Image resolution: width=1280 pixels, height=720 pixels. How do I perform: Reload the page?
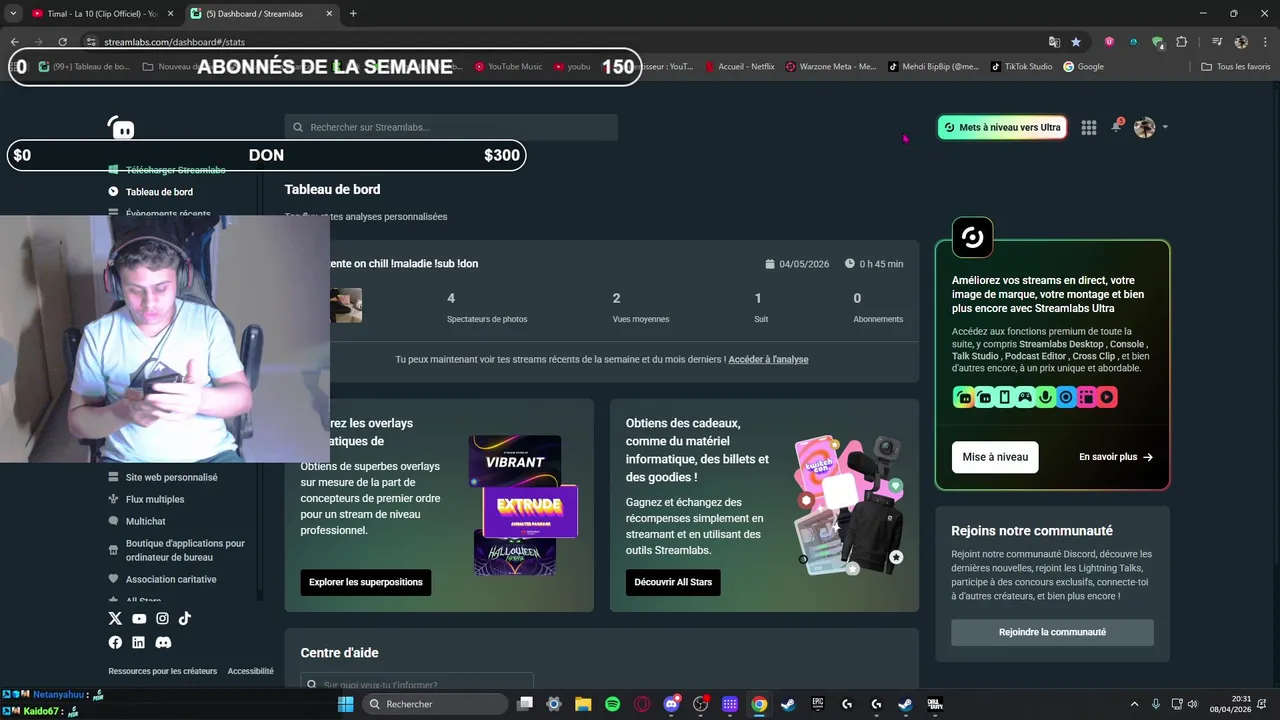point(62,42)
